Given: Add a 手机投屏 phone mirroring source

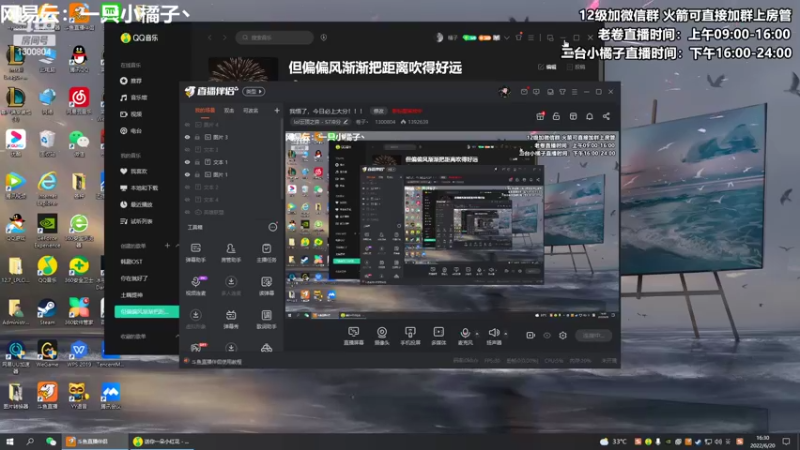Looking at the screenshot, I should [x=410, y=336].
